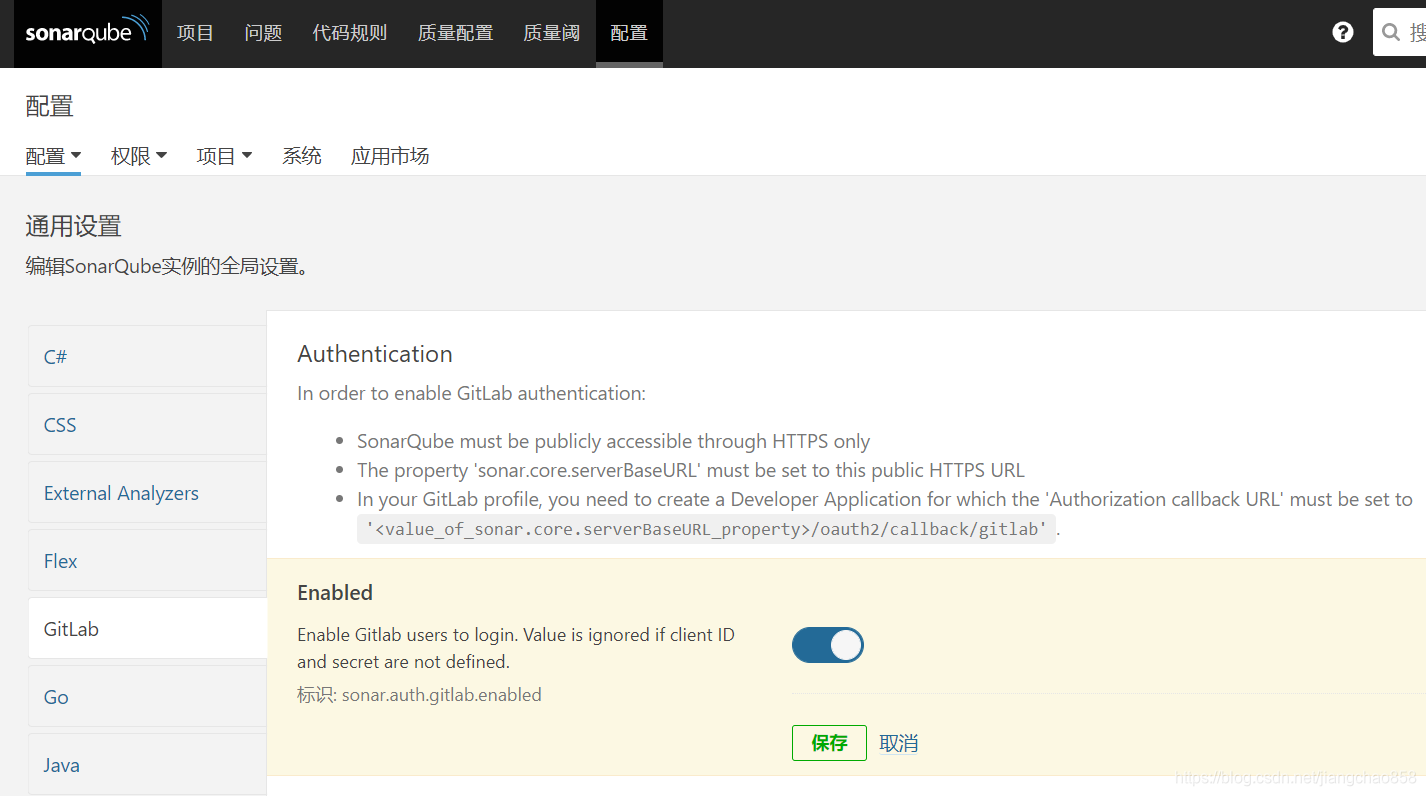This screenshot has height=796, width=1426.
Task: Select CSS settings category
Action: 147,424
